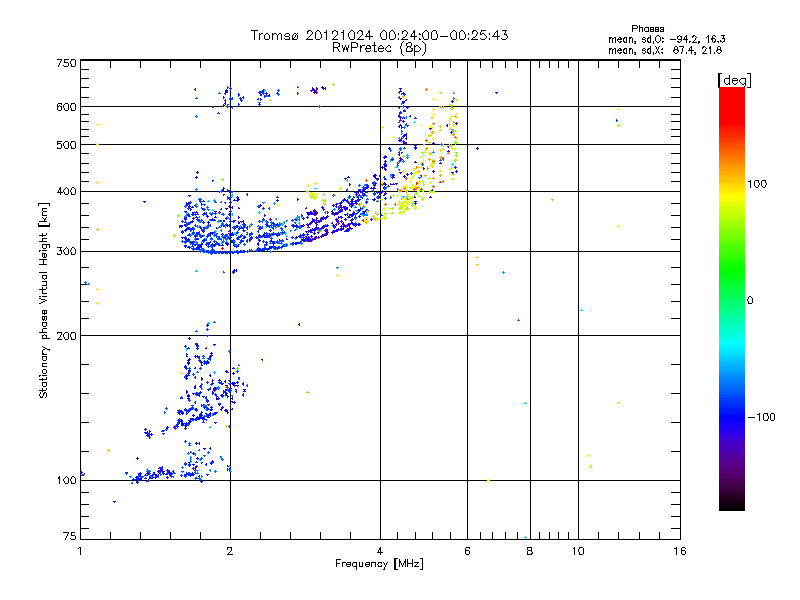
Task: Click the x-axis tick label "6"
Action: 467,552
